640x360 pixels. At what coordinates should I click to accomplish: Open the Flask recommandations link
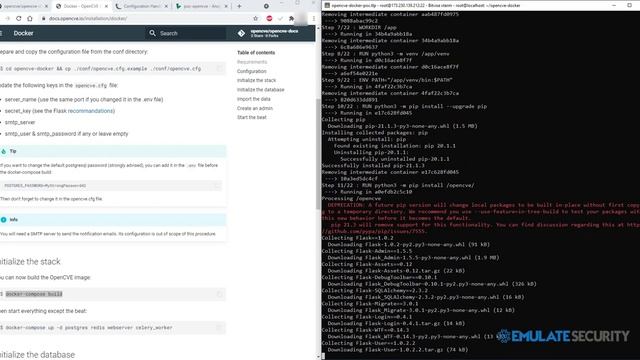pos(91,111)
